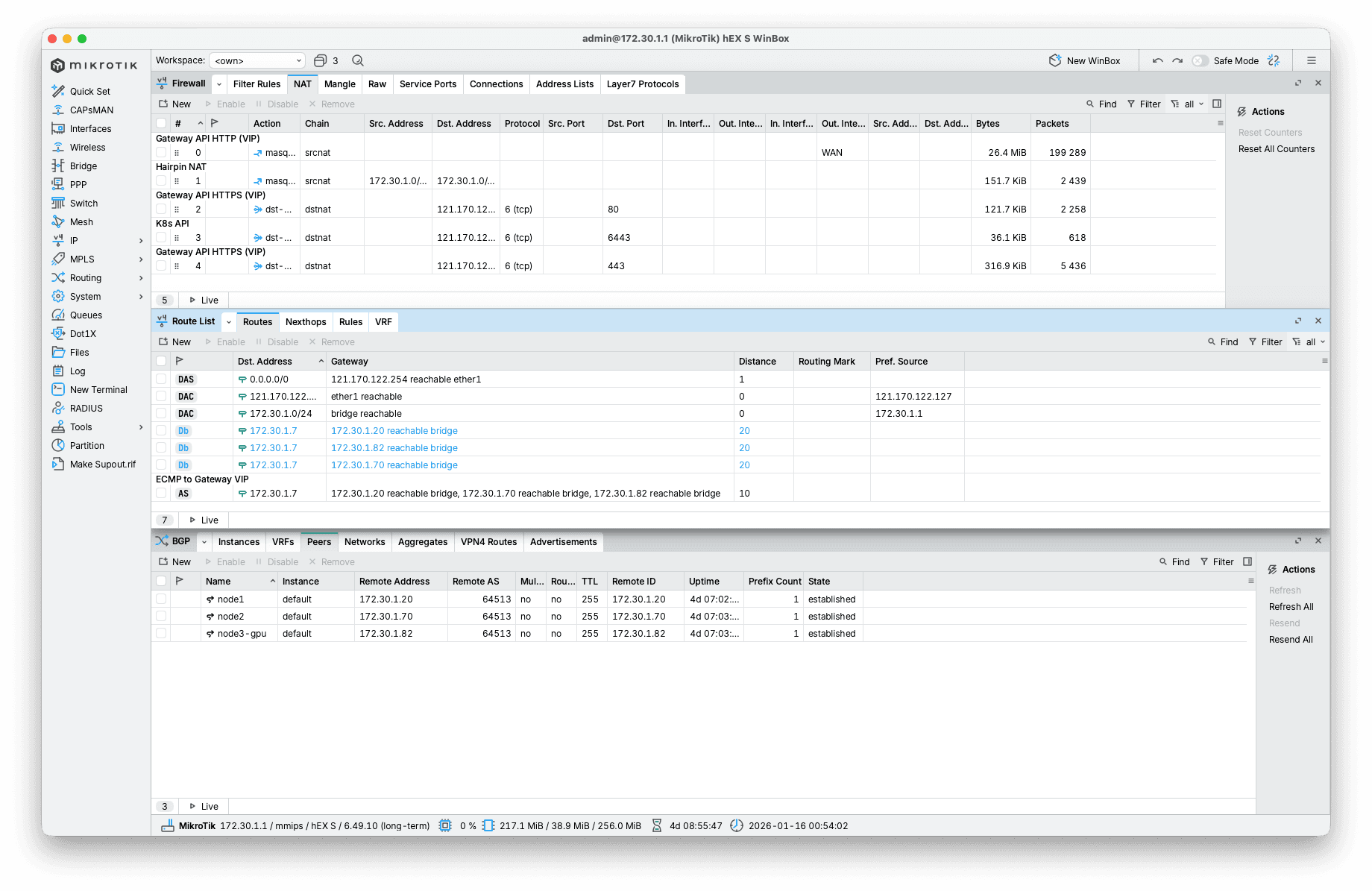Toggle the Safe Mode switch

1200,60
